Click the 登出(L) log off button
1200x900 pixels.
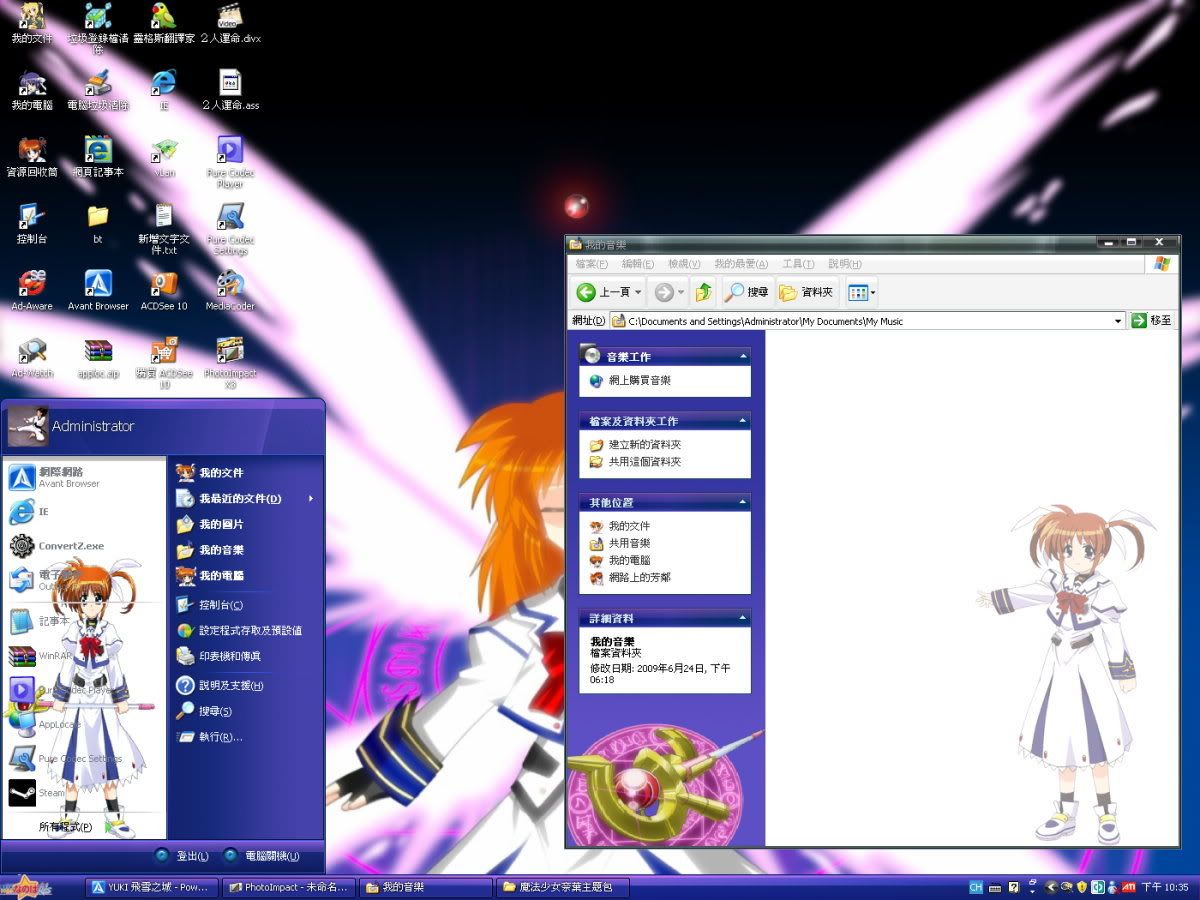coord(182,856)
